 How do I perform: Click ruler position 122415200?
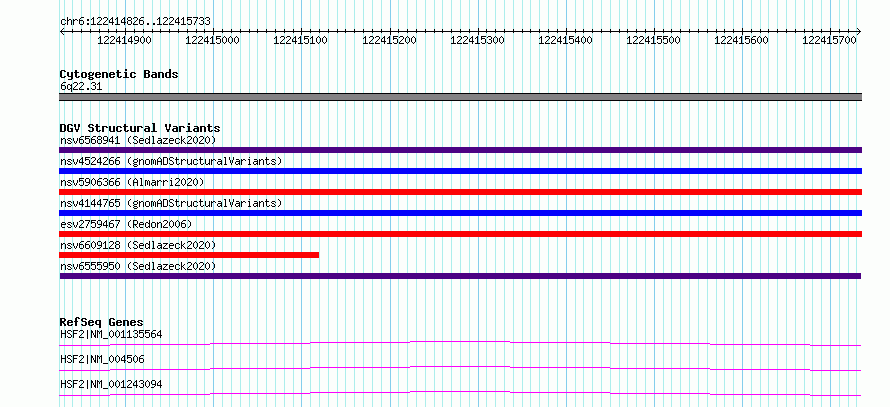point(389,40)
